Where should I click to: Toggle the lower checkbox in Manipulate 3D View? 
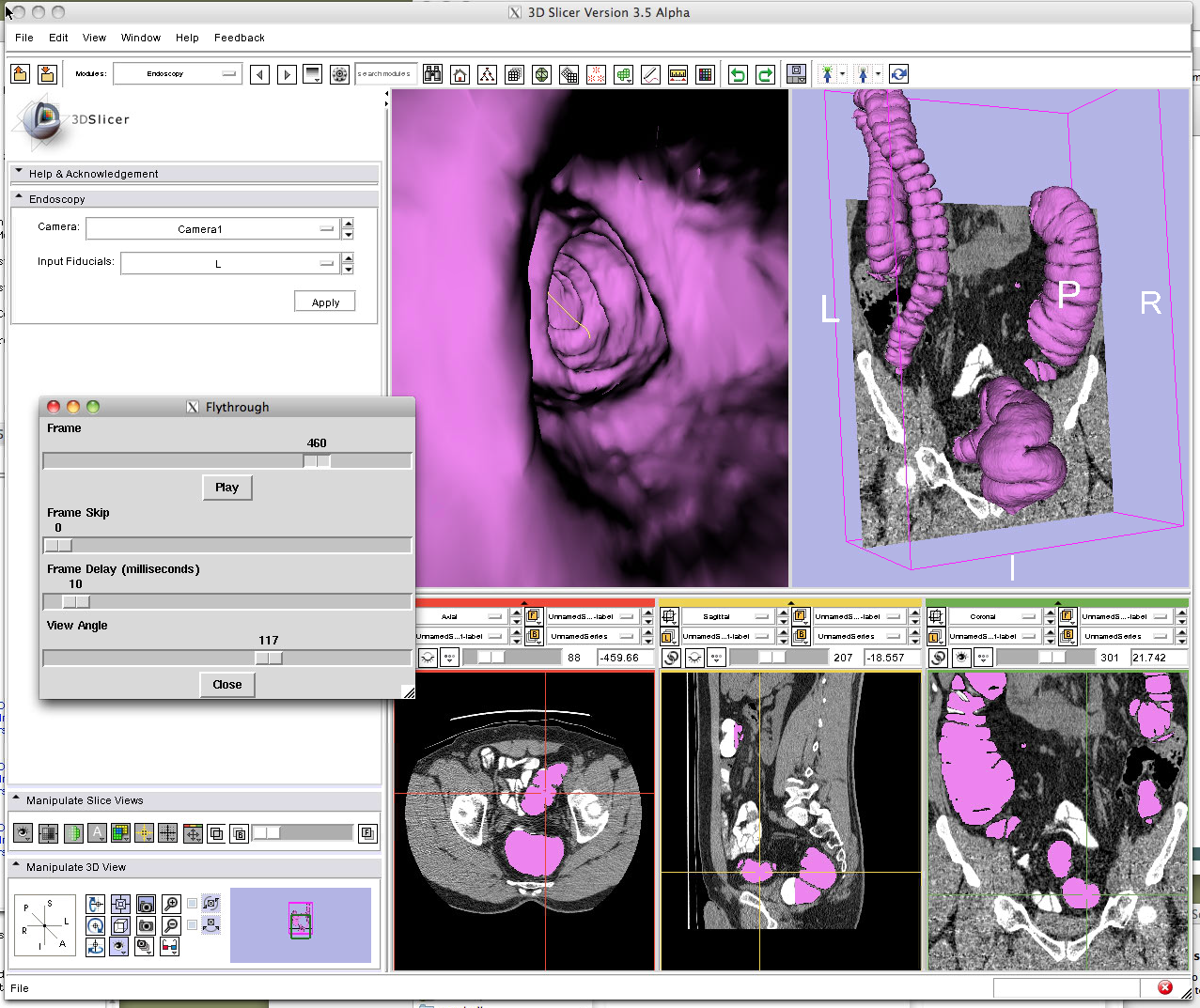193,925
